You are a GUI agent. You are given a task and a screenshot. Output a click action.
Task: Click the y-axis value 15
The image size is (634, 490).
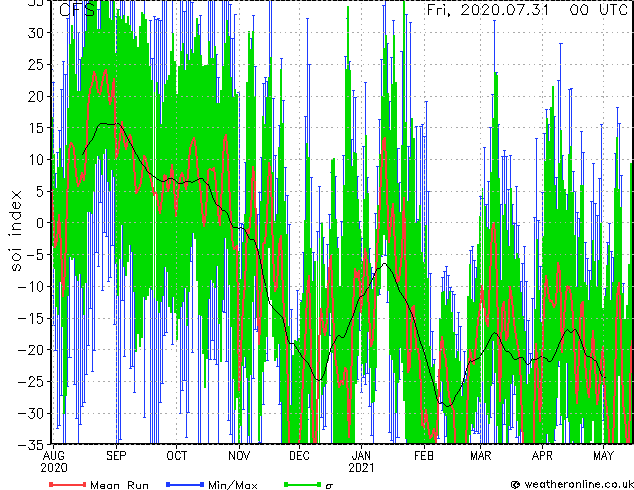[x=35, y=128]
